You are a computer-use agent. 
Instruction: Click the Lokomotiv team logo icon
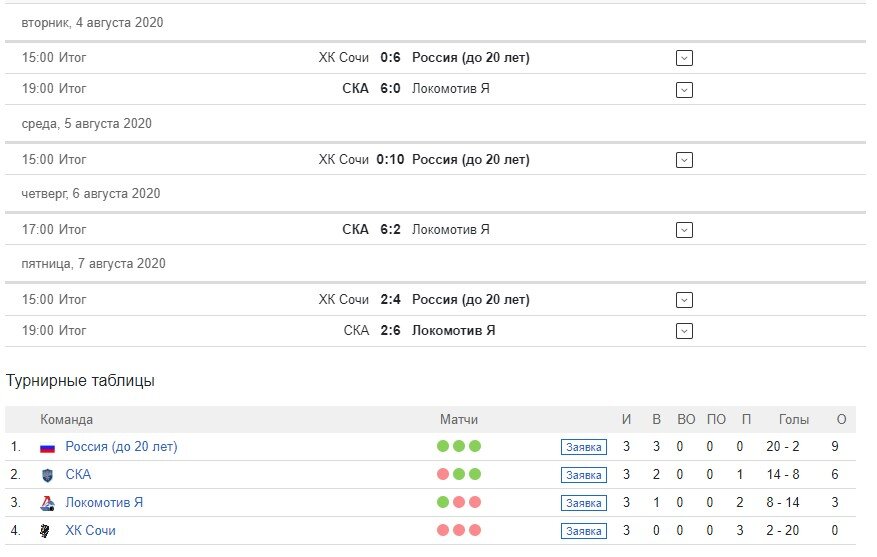click(x=48, y=503)
